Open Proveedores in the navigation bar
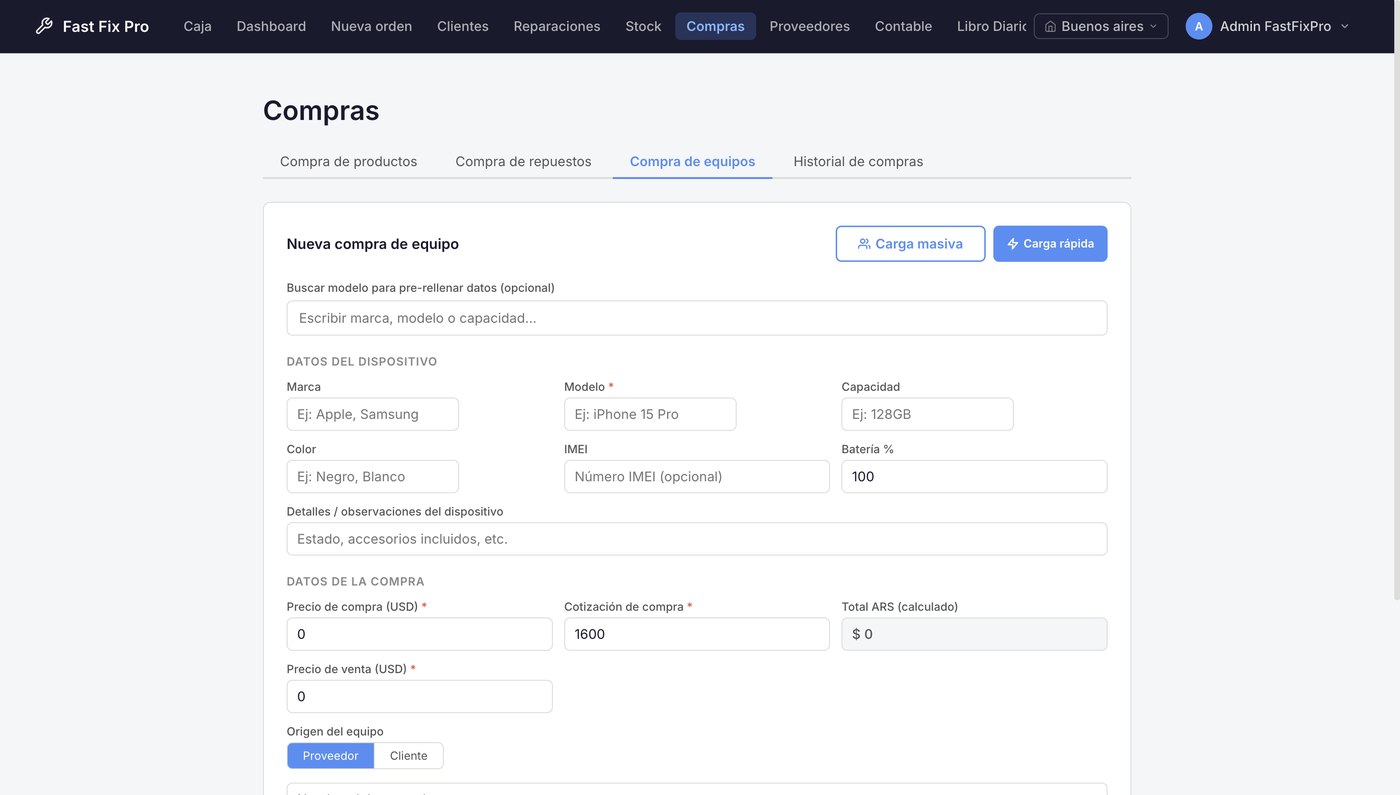 click(x=810, y=26)
